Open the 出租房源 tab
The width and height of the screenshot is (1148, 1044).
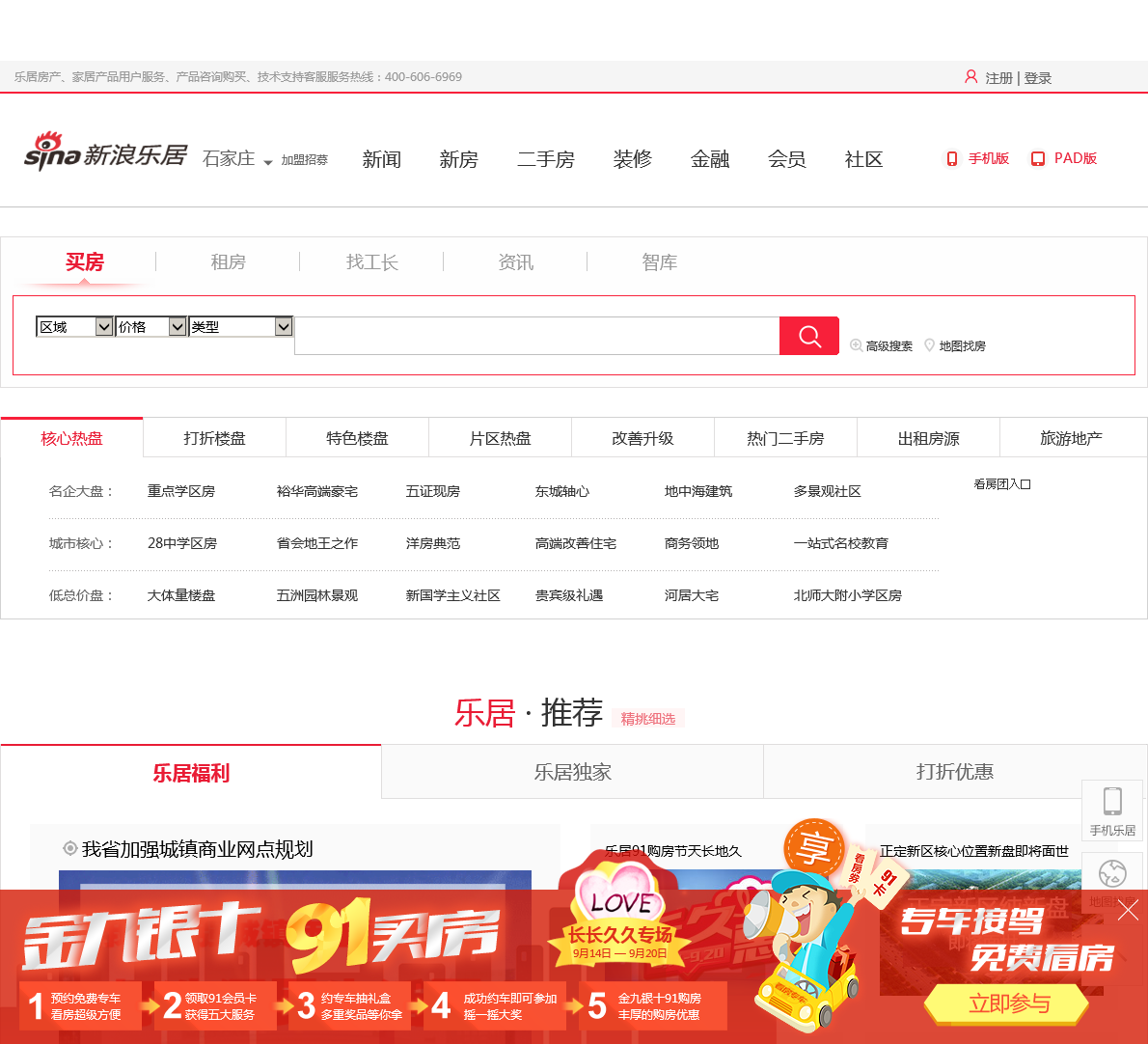(928, 438)
